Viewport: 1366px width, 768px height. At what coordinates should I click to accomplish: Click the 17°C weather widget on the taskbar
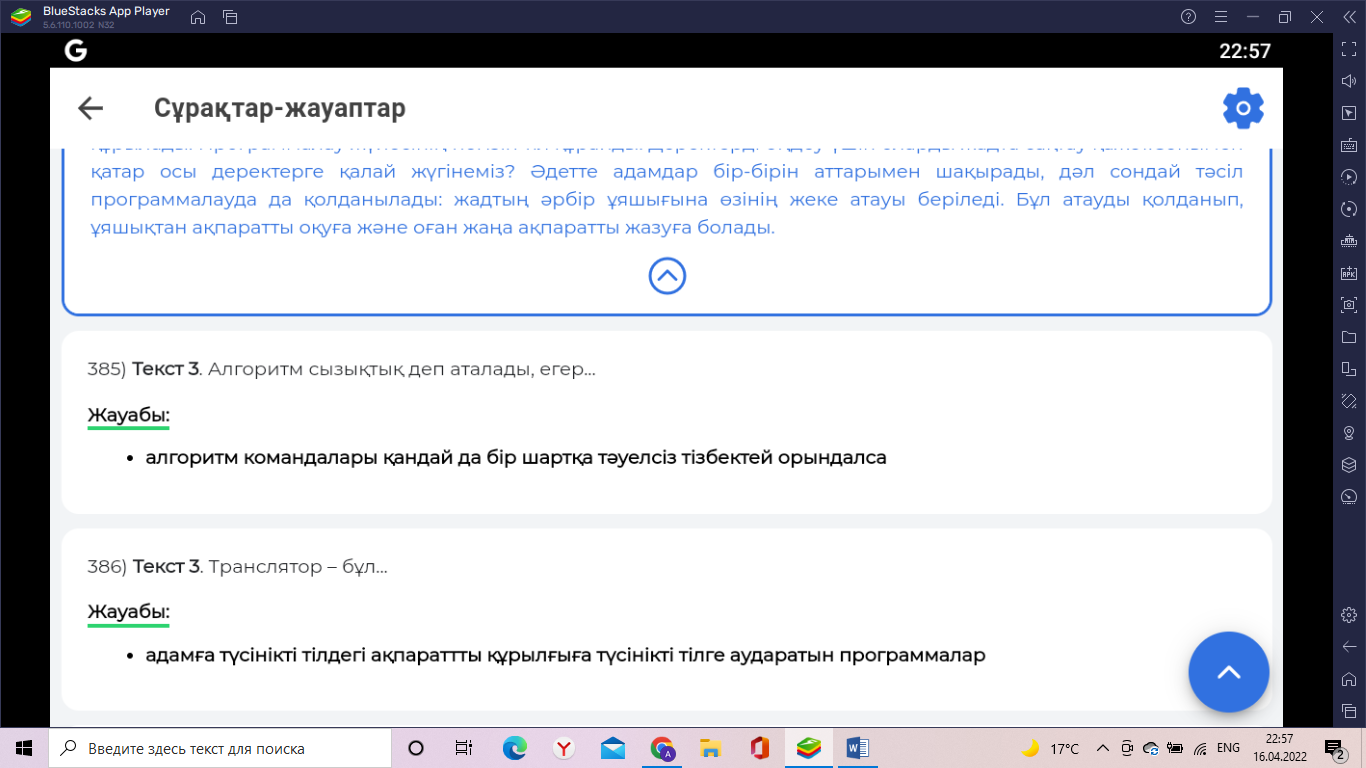click(1050, 748)
